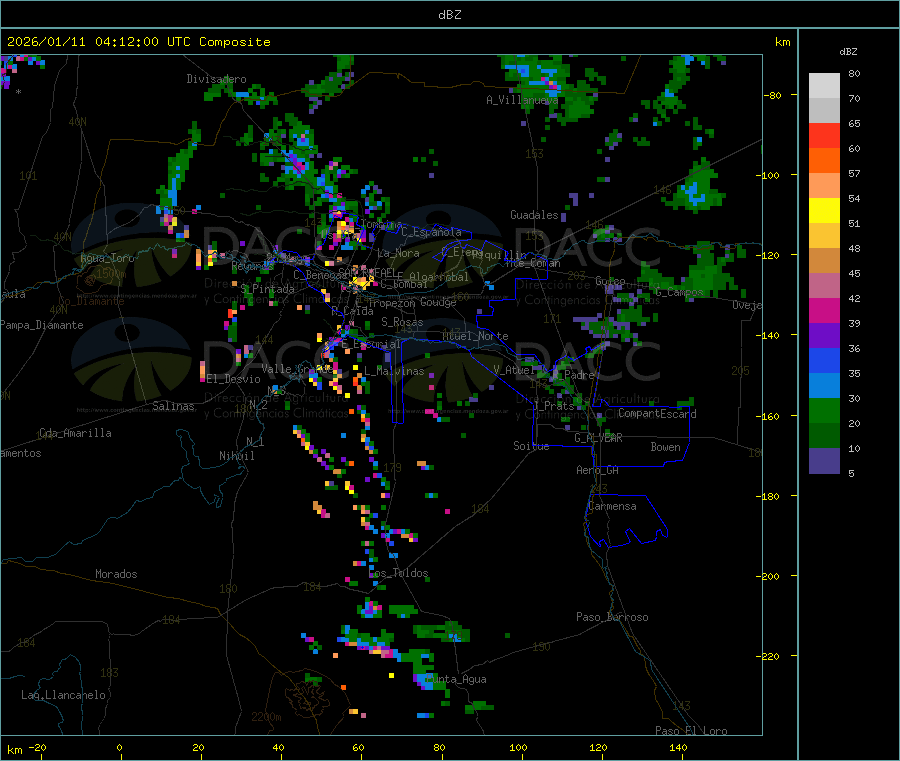Click the red 60–65 dBZ legend swatch

(824, 135)
